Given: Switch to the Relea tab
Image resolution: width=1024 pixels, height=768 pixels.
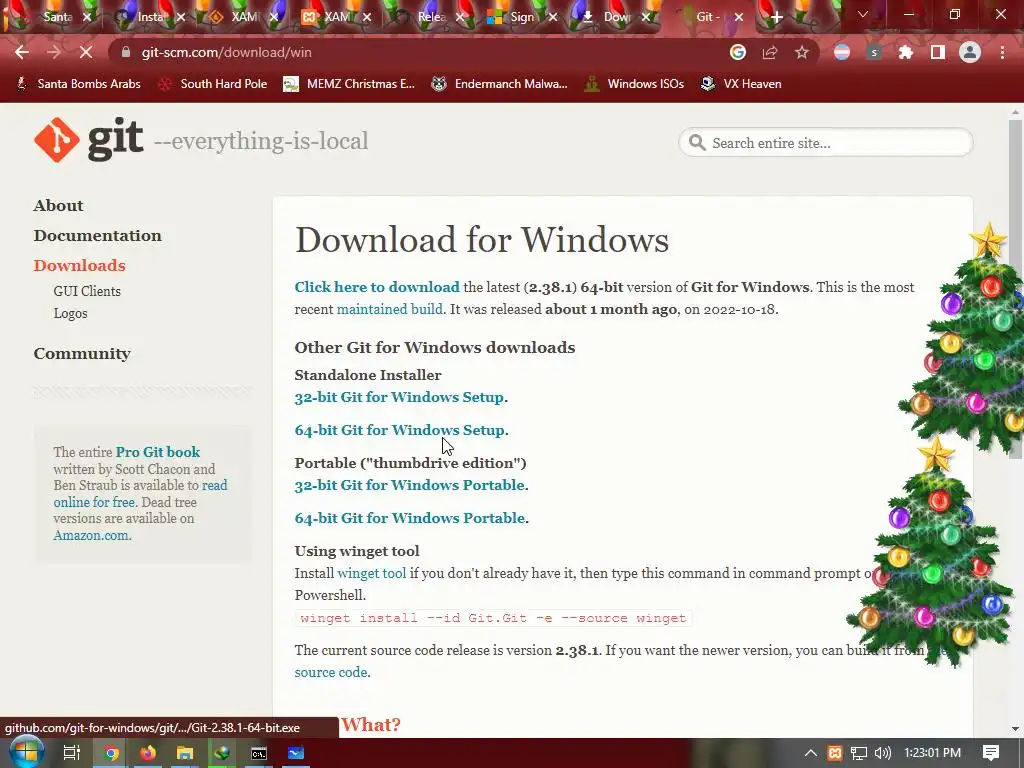Looking at the screenshot, I should (x=431, y=17).
